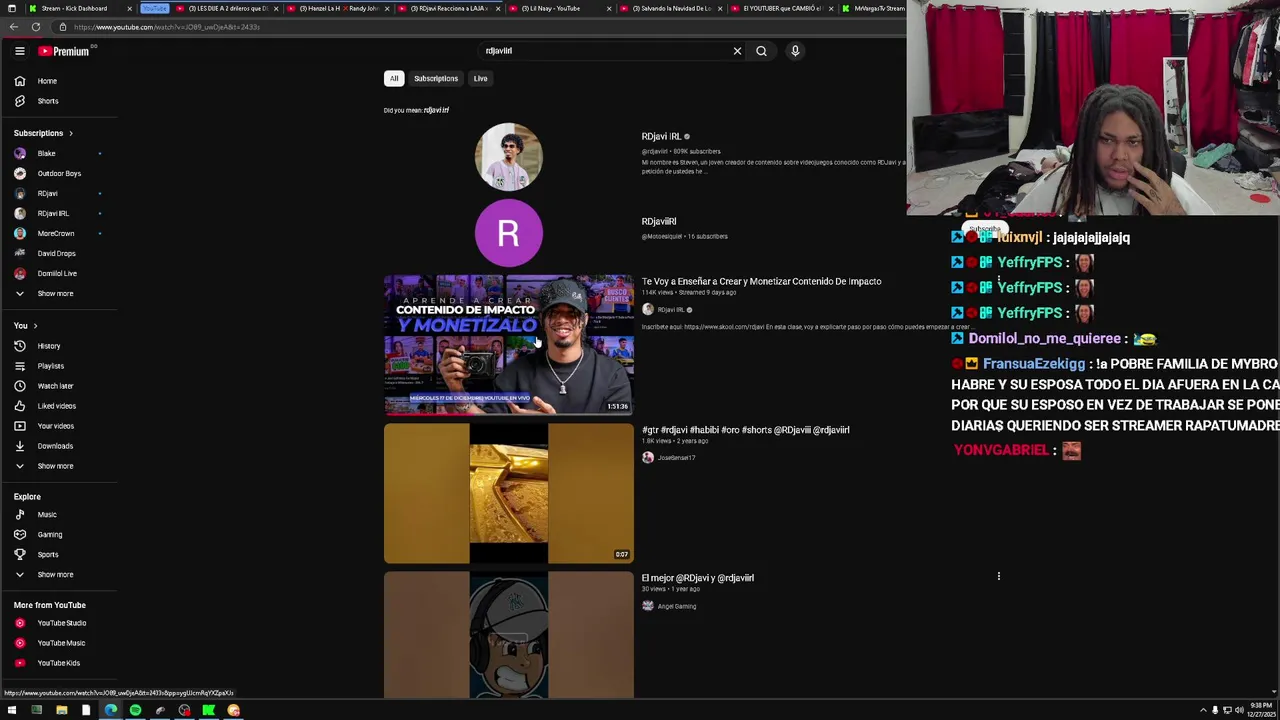Open Your videos
The width and height of the screenshot is (1280, 720).
pyautogui.click(x=58, y=426)
